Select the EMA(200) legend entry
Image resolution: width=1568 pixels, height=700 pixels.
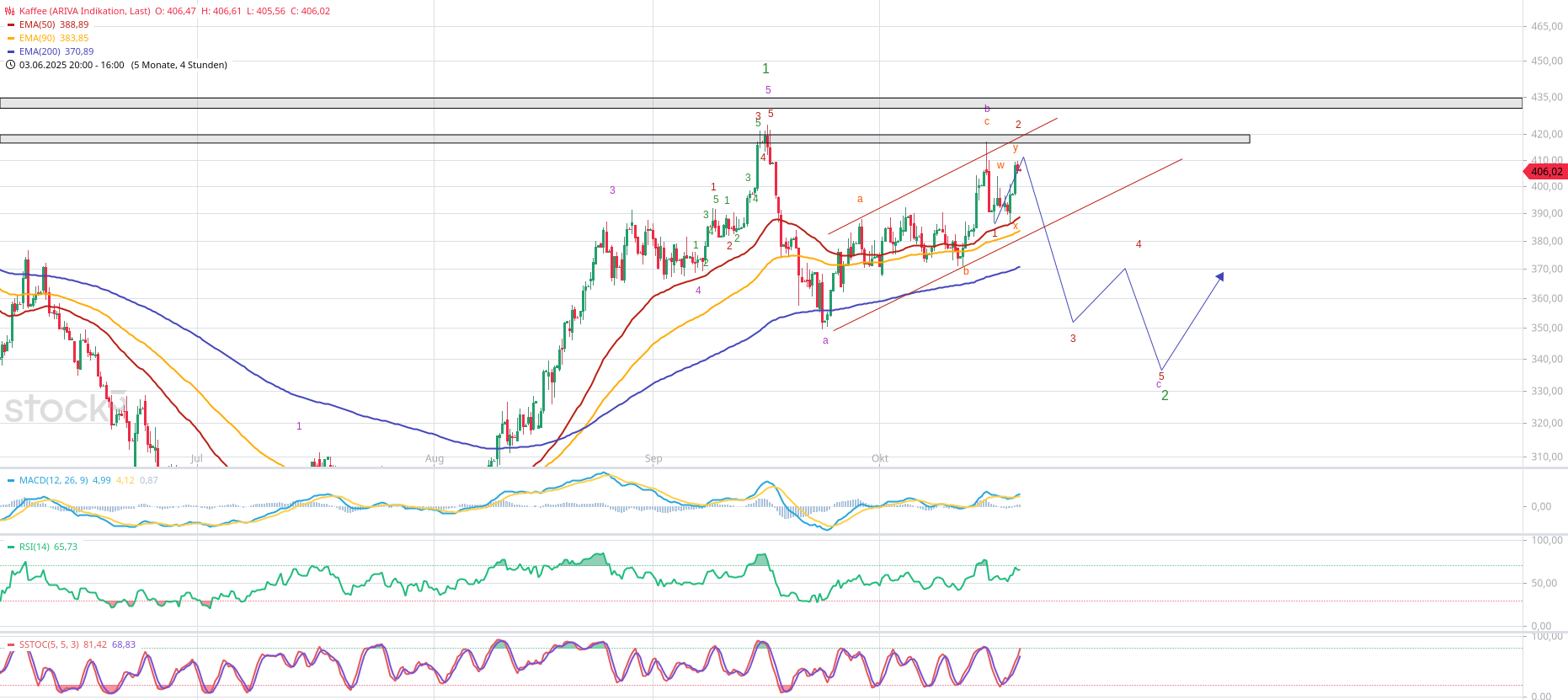56,51
